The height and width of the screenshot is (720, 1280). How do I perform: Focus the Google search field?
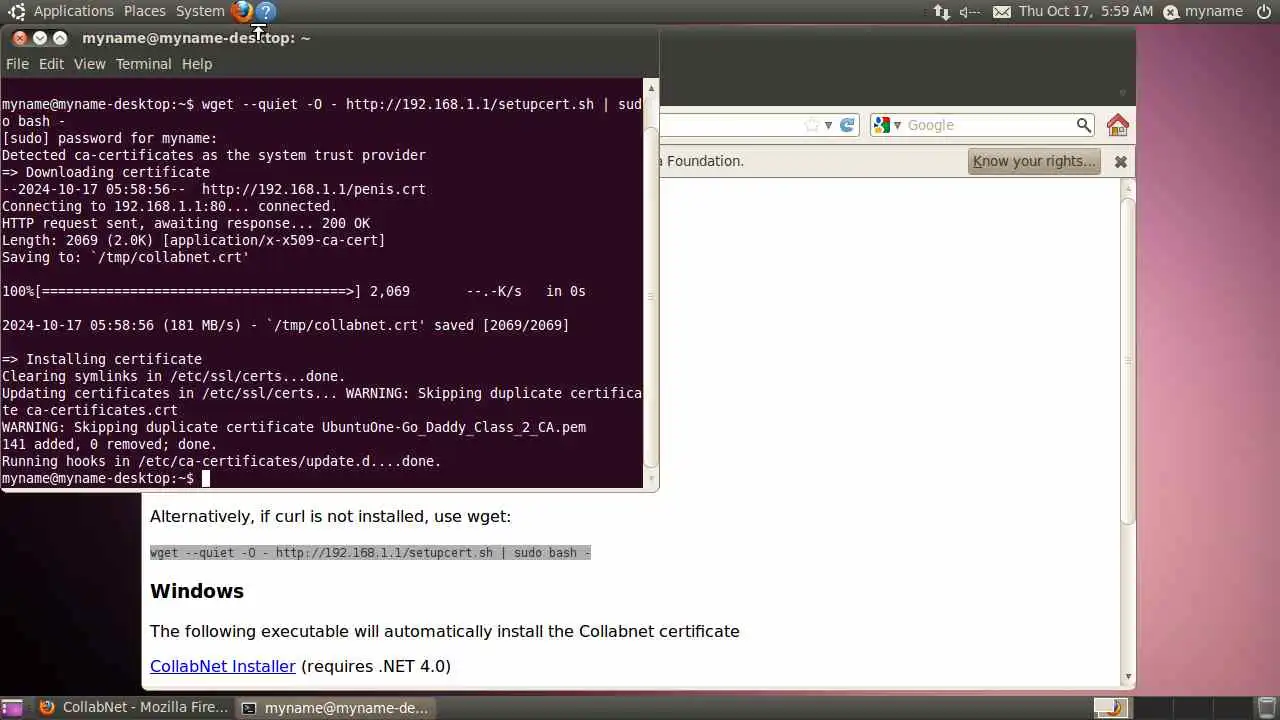[x=988, y=125]
